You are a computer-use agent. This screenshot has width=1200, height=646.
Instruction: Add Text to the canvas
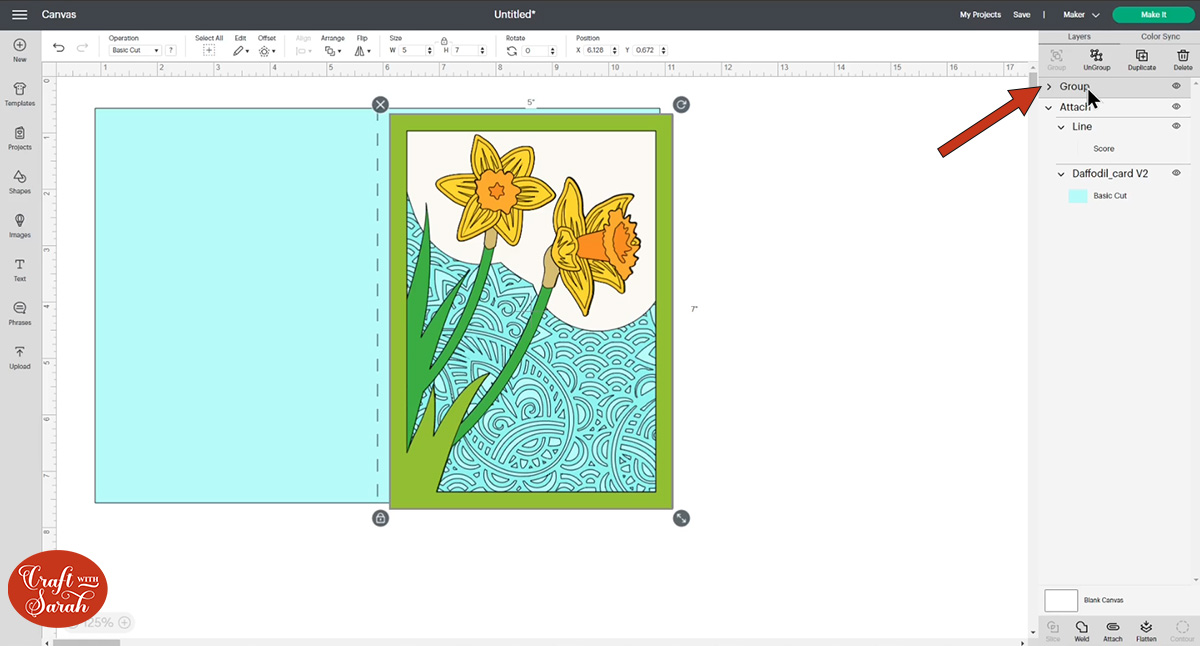(19, 270)
